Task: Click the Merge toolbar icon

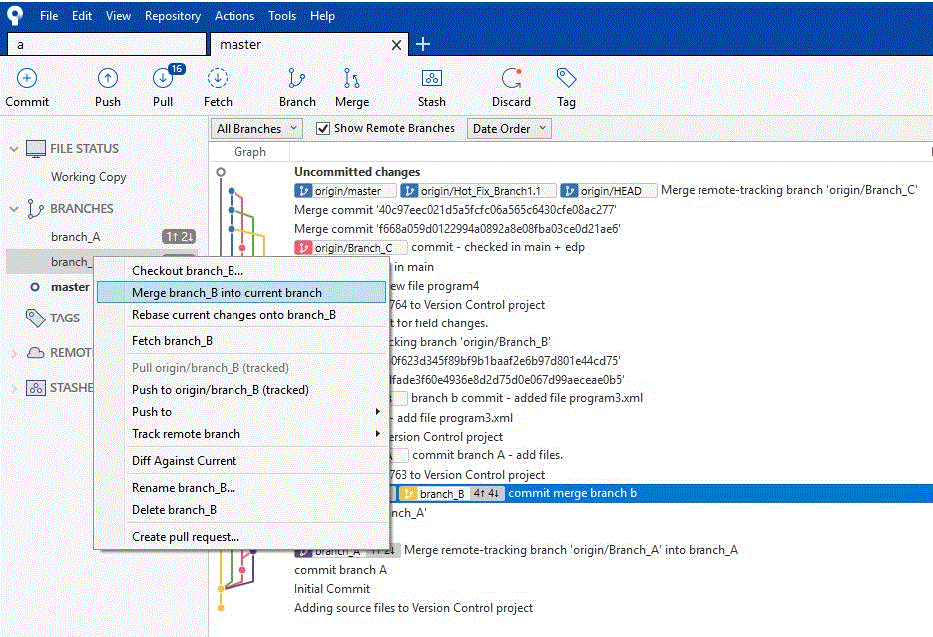Action: coord(352,78)
